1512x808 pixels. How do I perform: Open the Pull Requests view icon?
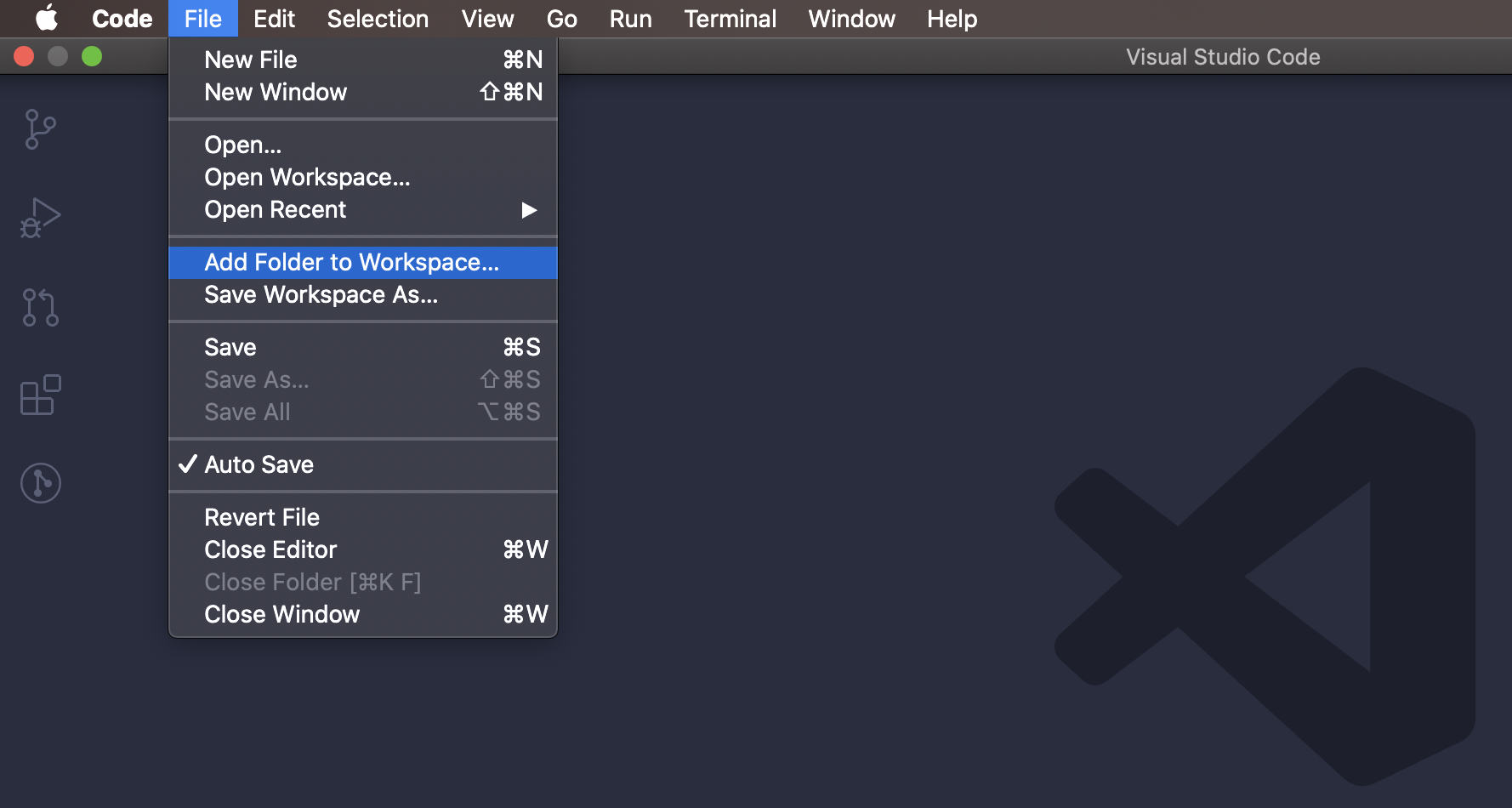pos(40,307)
